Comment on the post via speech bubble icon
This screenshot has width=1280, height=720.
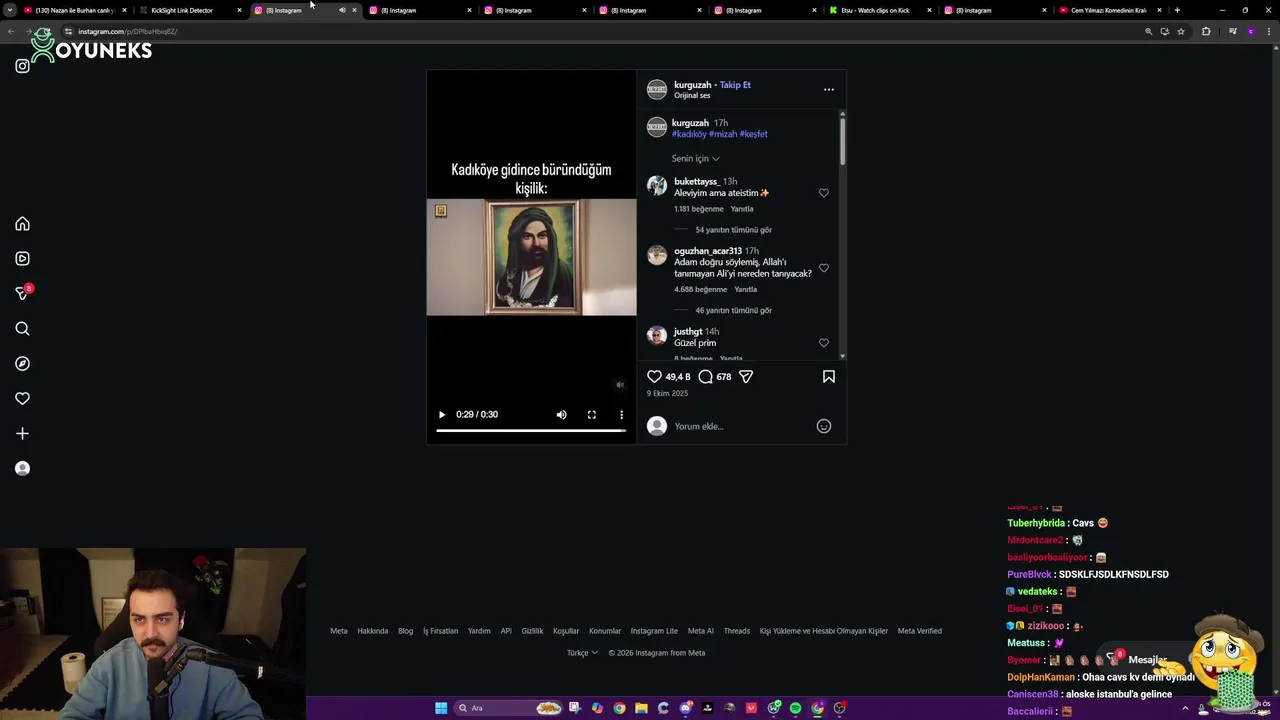(705, 377)
